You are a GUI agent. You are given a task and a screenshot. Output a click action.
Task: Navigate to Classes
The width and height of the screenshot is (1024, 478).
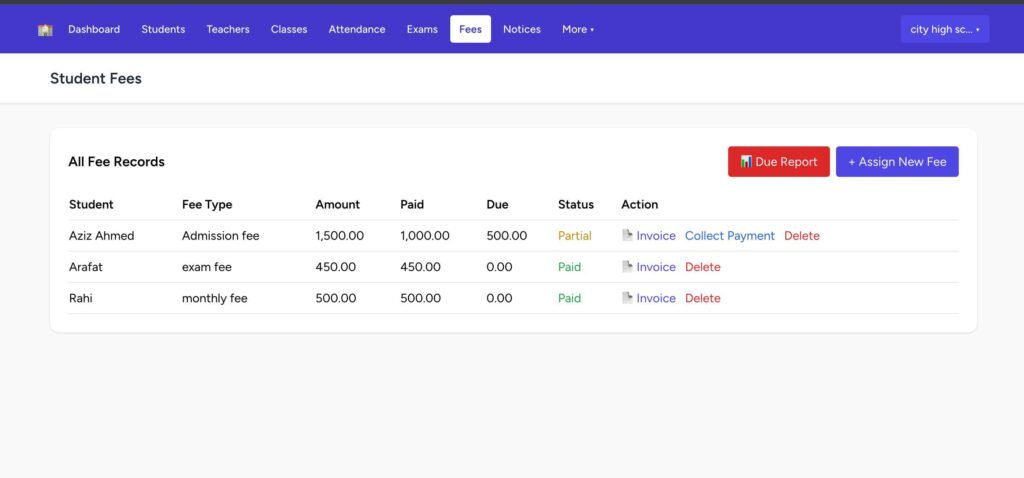click(289, 29)
